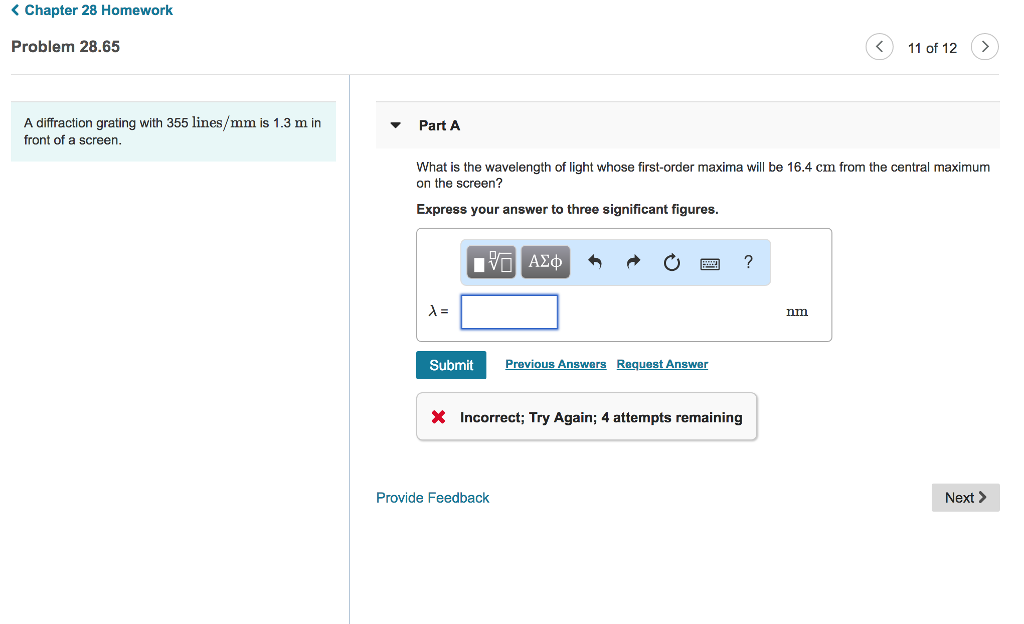View Previous Answers link

point(555,364)
